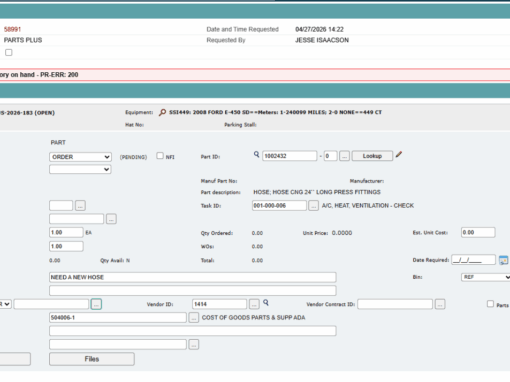
Task: Click the SSI449 2008 FORD E-450 equipment text
Action: (275, 112)
